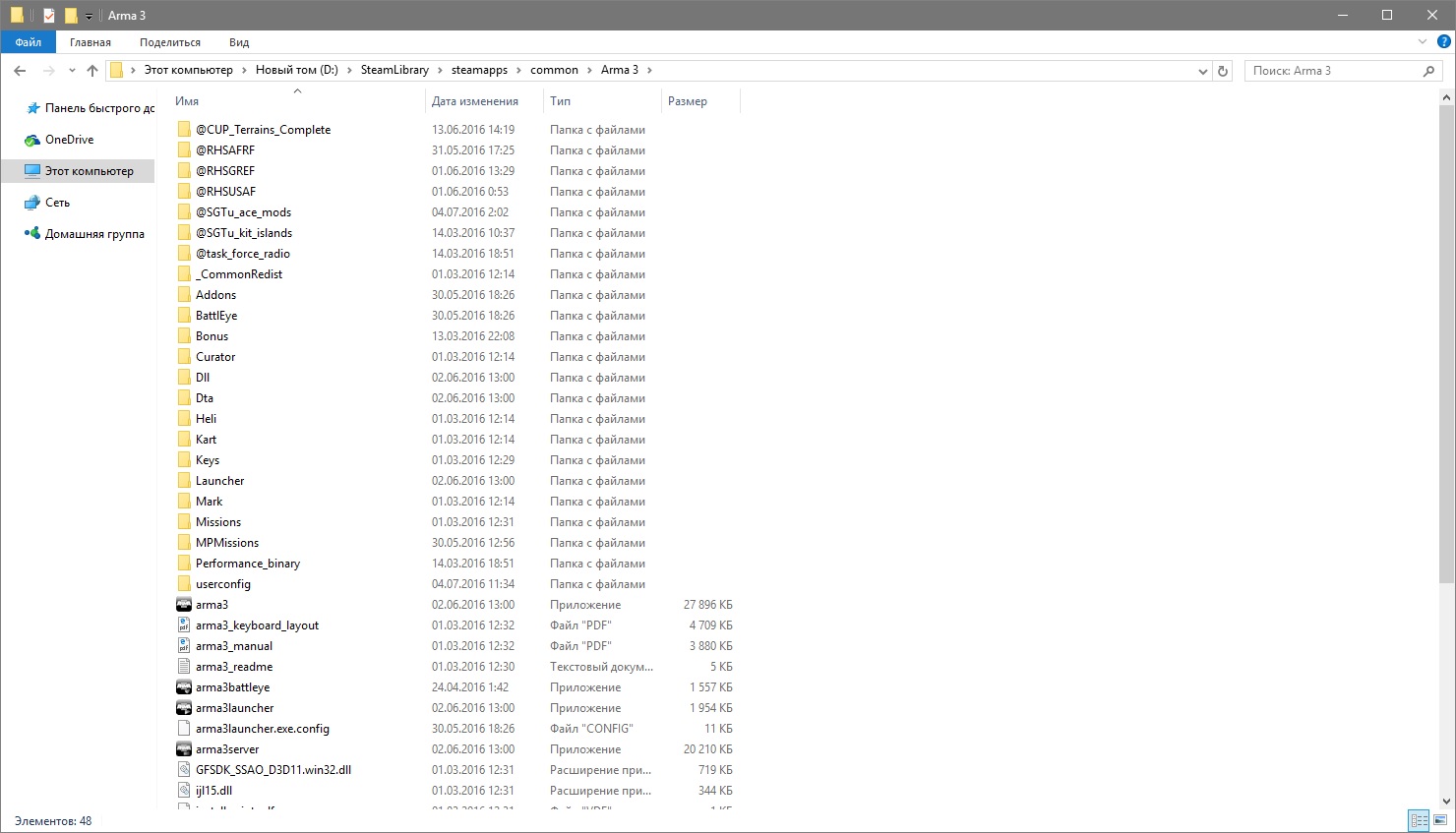Click the vertical scrollbar thumb

1446,343
